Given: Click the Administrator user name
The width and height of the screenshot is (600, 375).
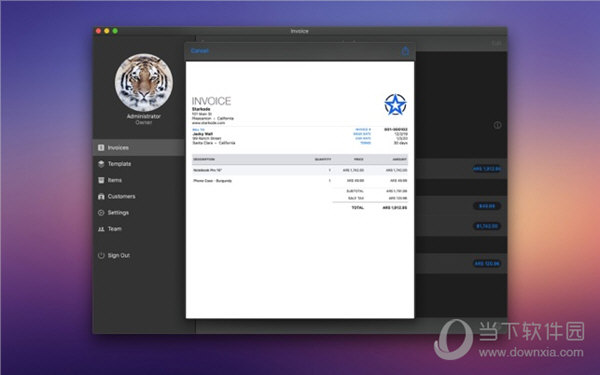Looking at the screenshot, I should 144,116.
